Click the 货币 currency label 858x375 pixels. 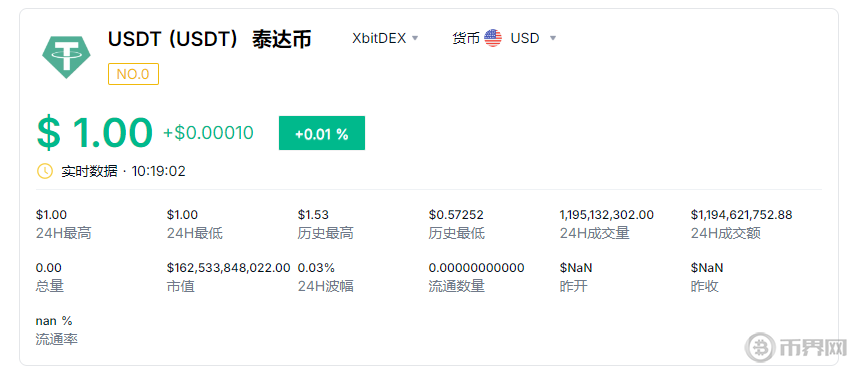[466, 38]
